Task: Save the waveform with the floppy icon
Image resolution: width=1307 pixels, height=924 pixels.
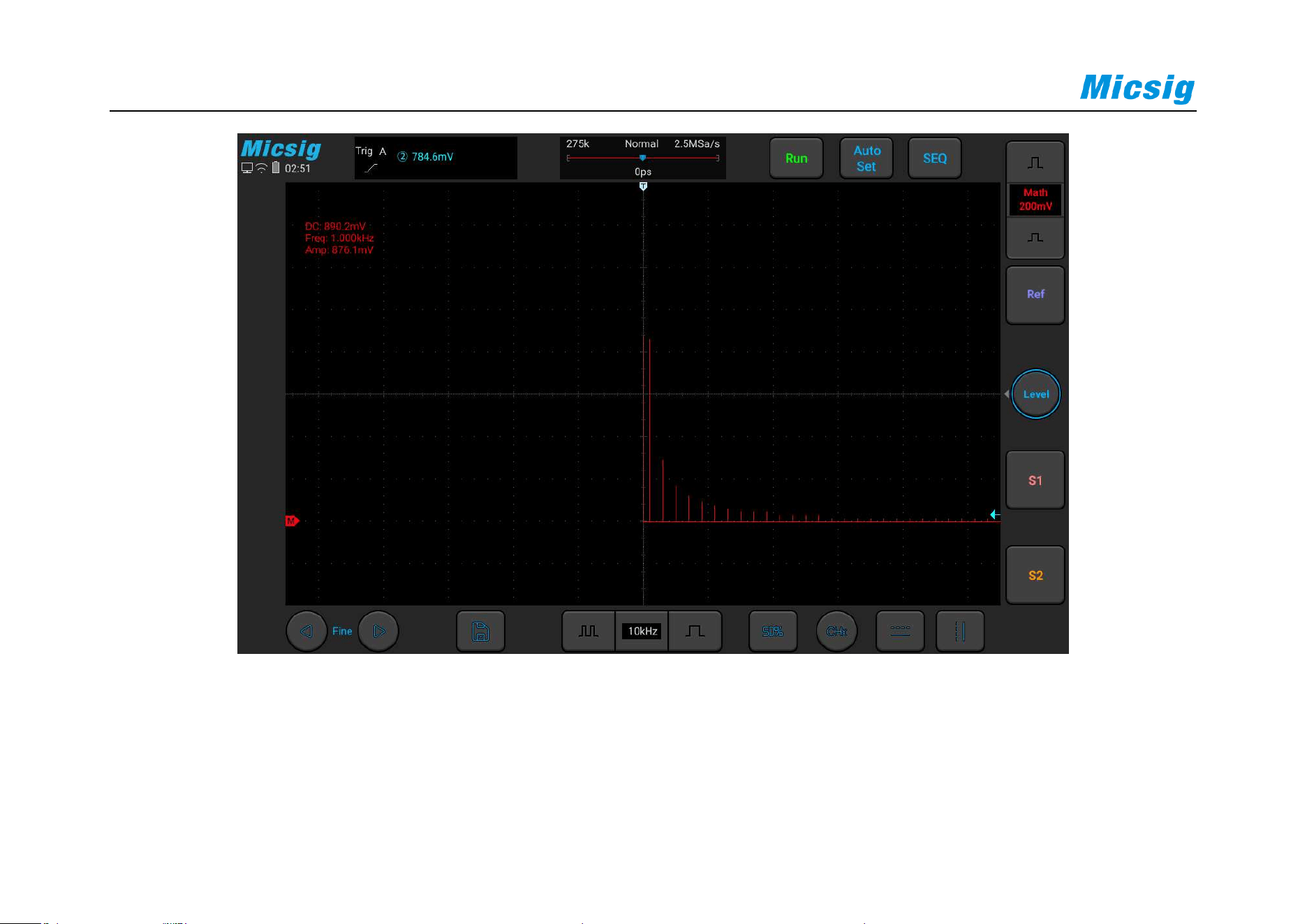Action: [x=480, y=632]
